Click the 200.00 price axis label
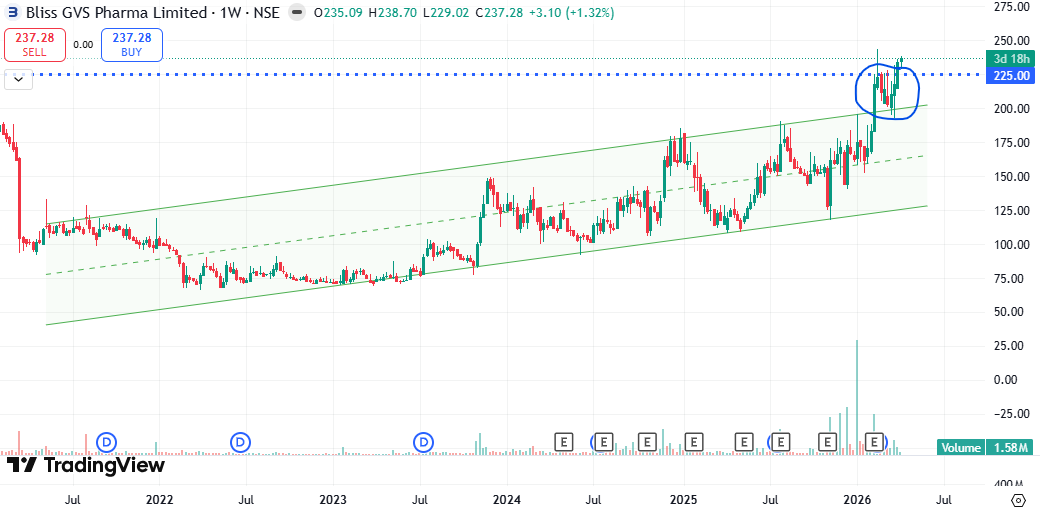 tap(1011, 109)
